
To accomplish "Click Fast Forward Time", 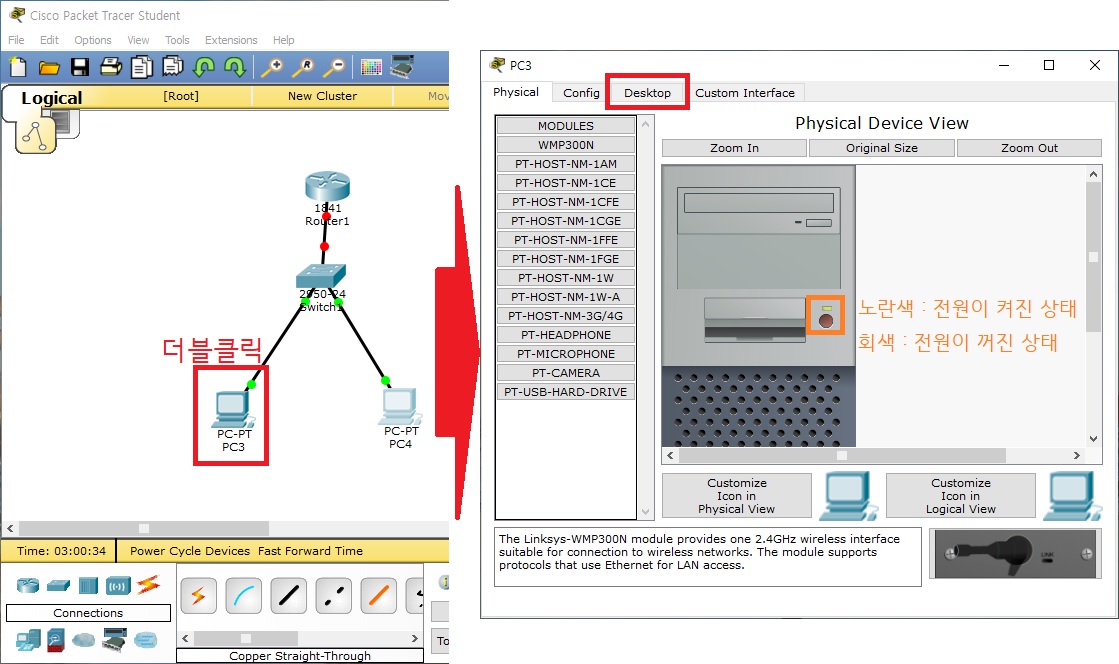I will pos(310,550).
